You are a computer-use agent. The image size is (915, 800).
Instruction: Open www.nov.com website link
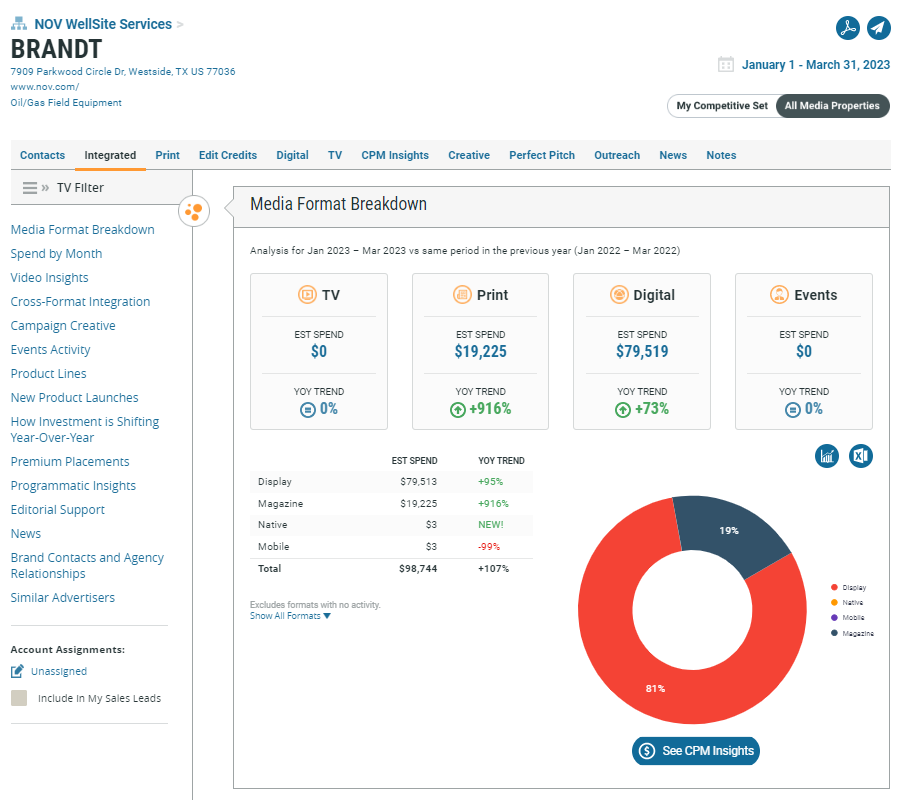click(x=44, y=87)
